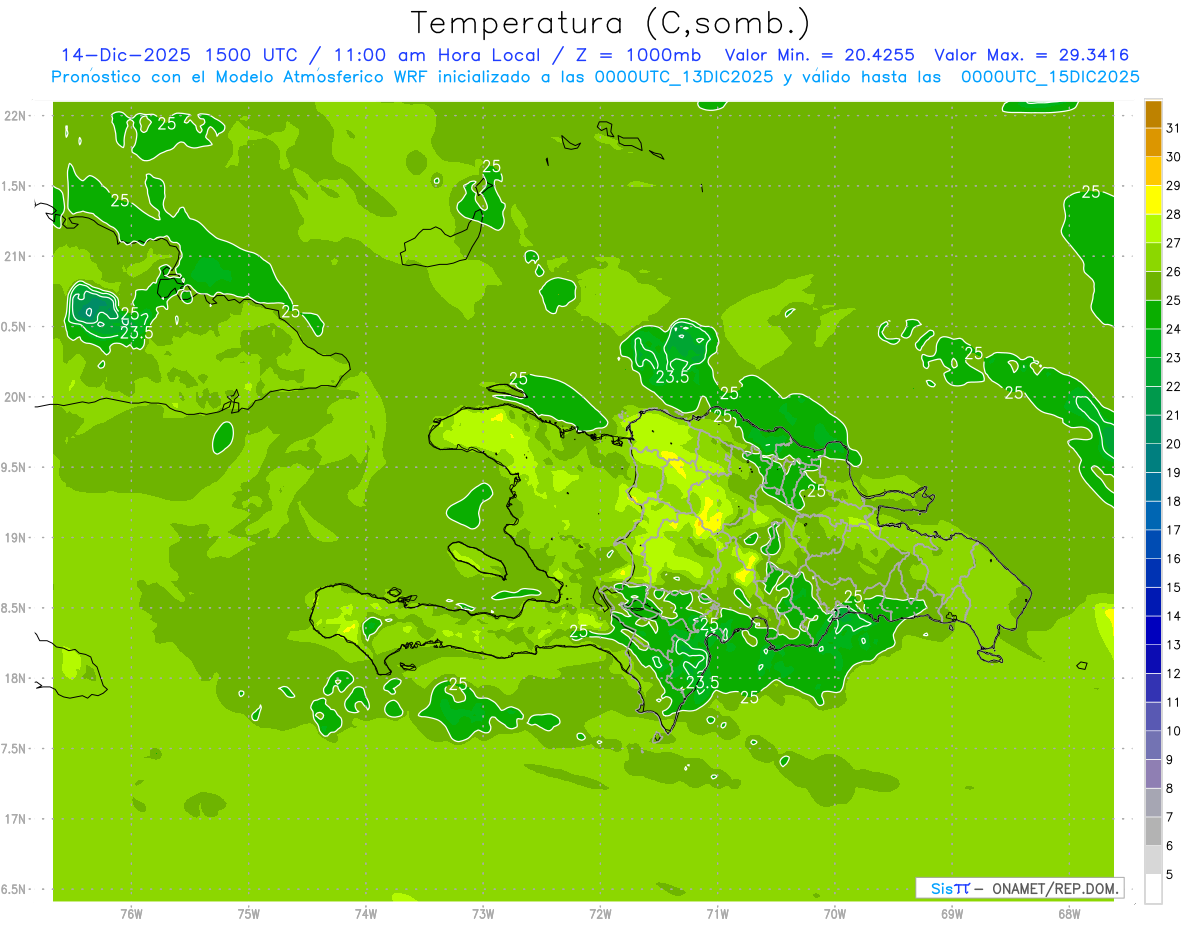Pick the teal swatch between 19 and 20
This screenshot has width=1200, height=927.
point(1153,458)
